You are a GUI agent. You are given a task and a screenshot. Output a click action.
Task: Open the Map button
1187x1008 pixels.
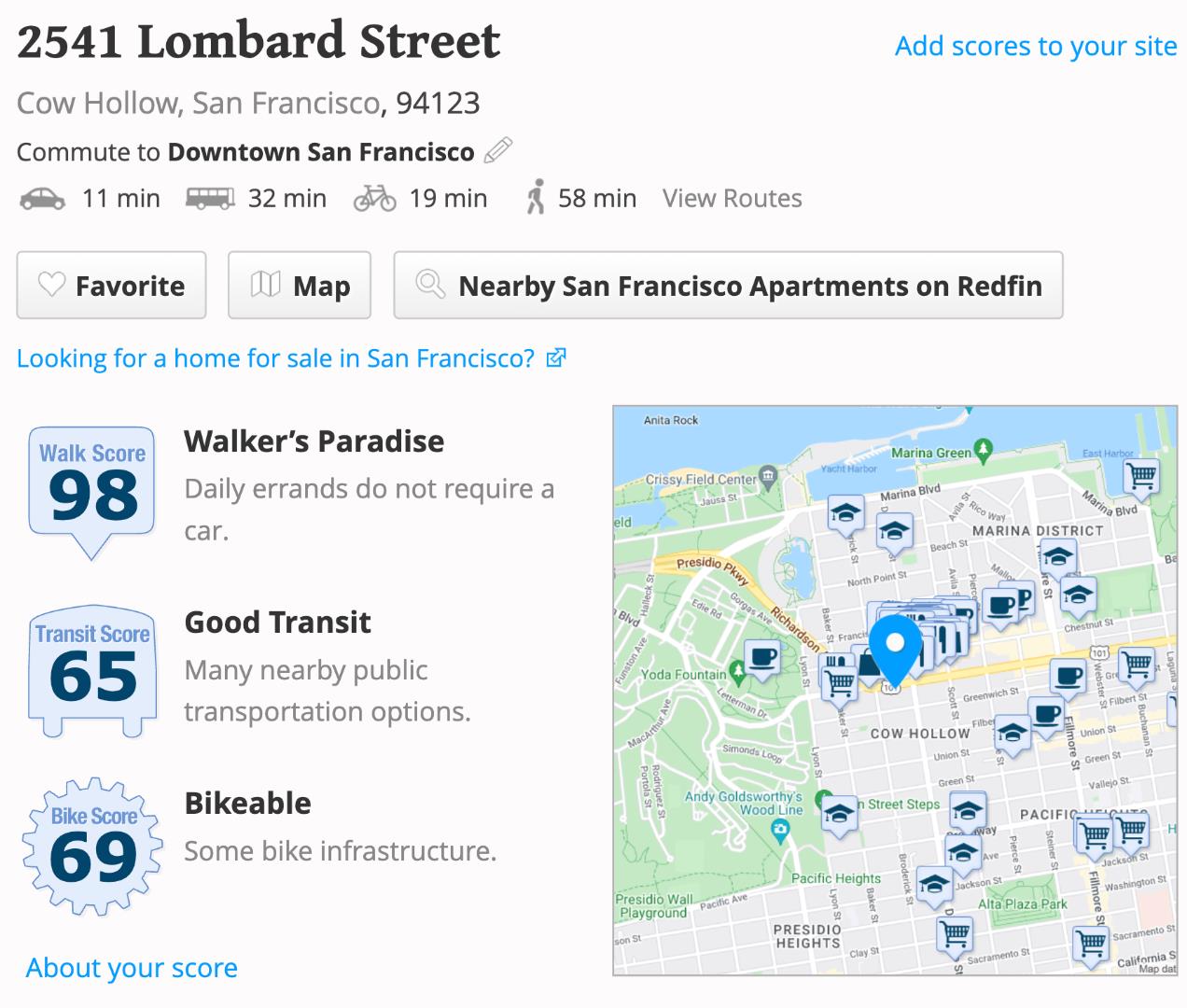[x=300, y=285]
